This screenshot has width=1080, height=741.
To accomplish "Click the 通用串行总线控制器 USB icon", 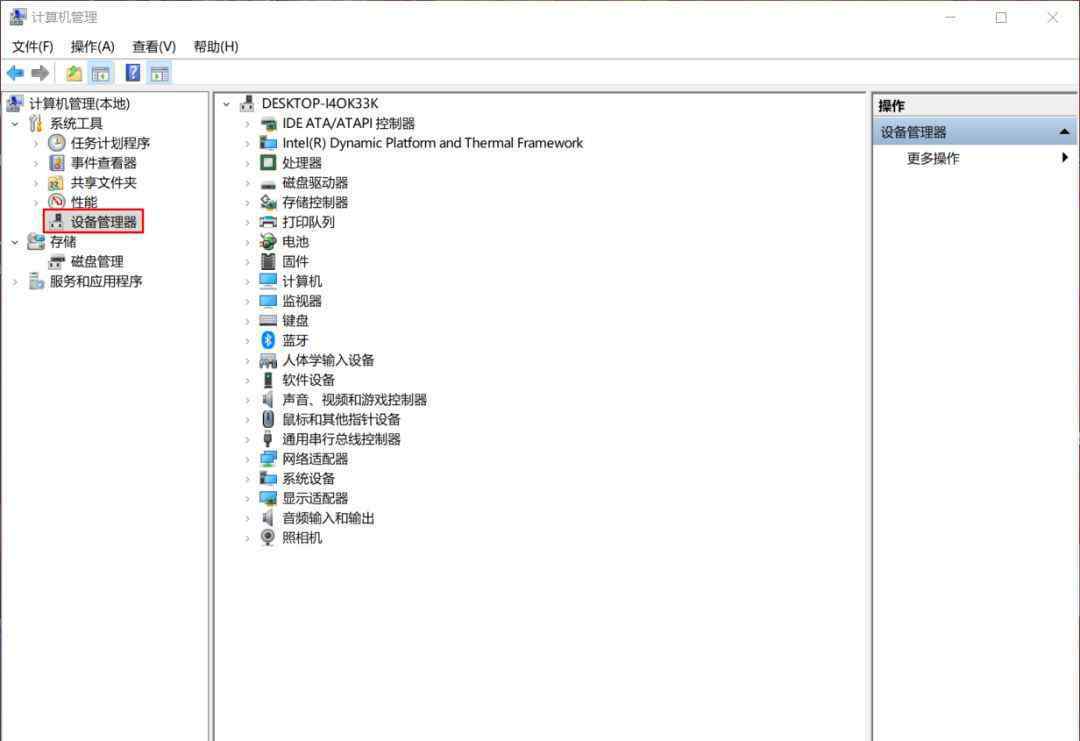I will click(x=268, y=439).
